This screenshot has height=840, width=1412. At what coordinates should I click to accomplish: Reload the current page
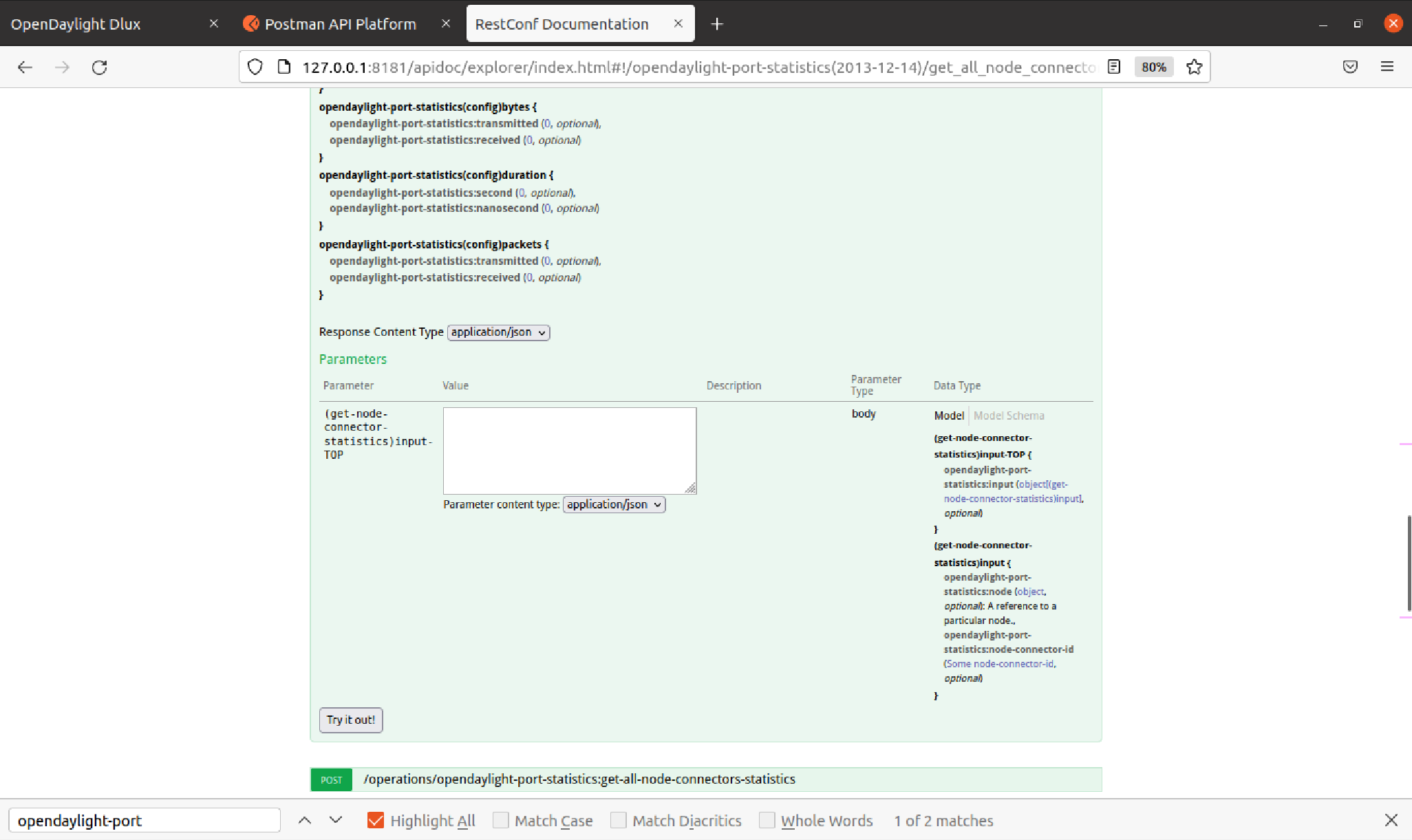click(x=100, y=67)
